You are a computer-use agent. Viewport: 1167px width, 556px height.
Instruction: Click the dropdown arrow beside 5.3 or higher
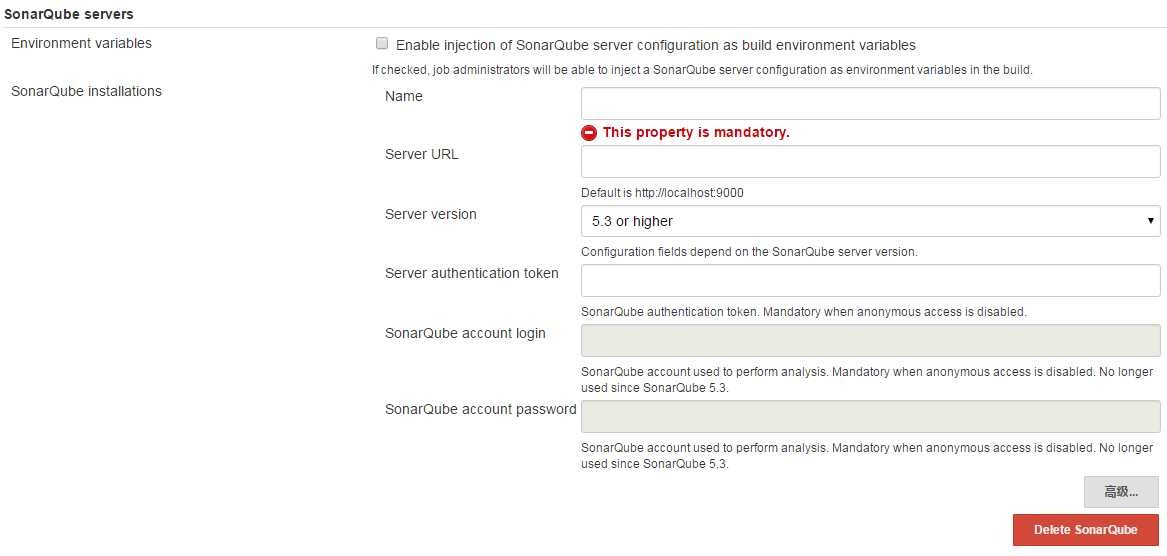tap(1151, 221)
